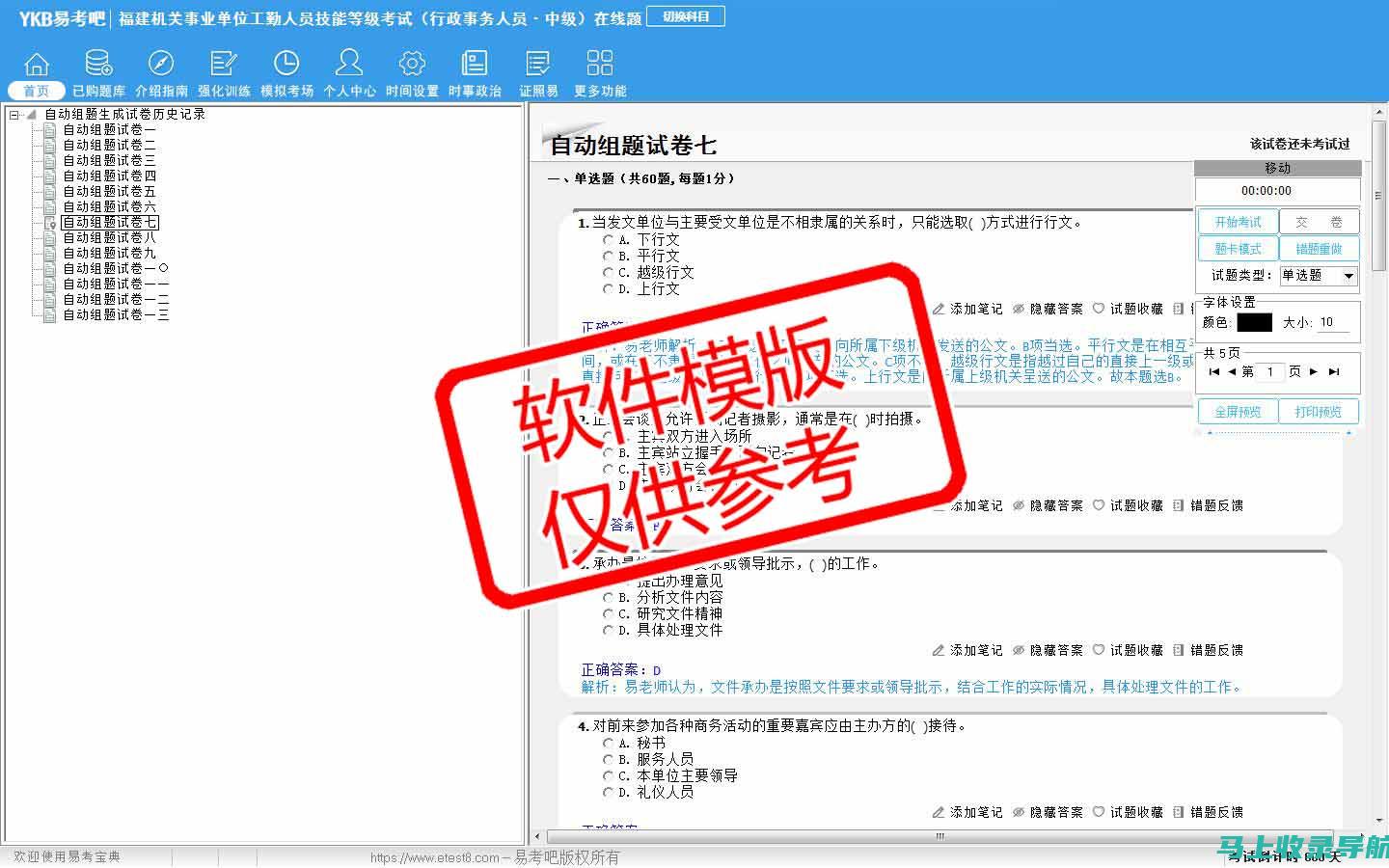Click the horizontal scrollbar of question pane
Viewport: 1389px width, 868px height.
[x=940, y=836]
